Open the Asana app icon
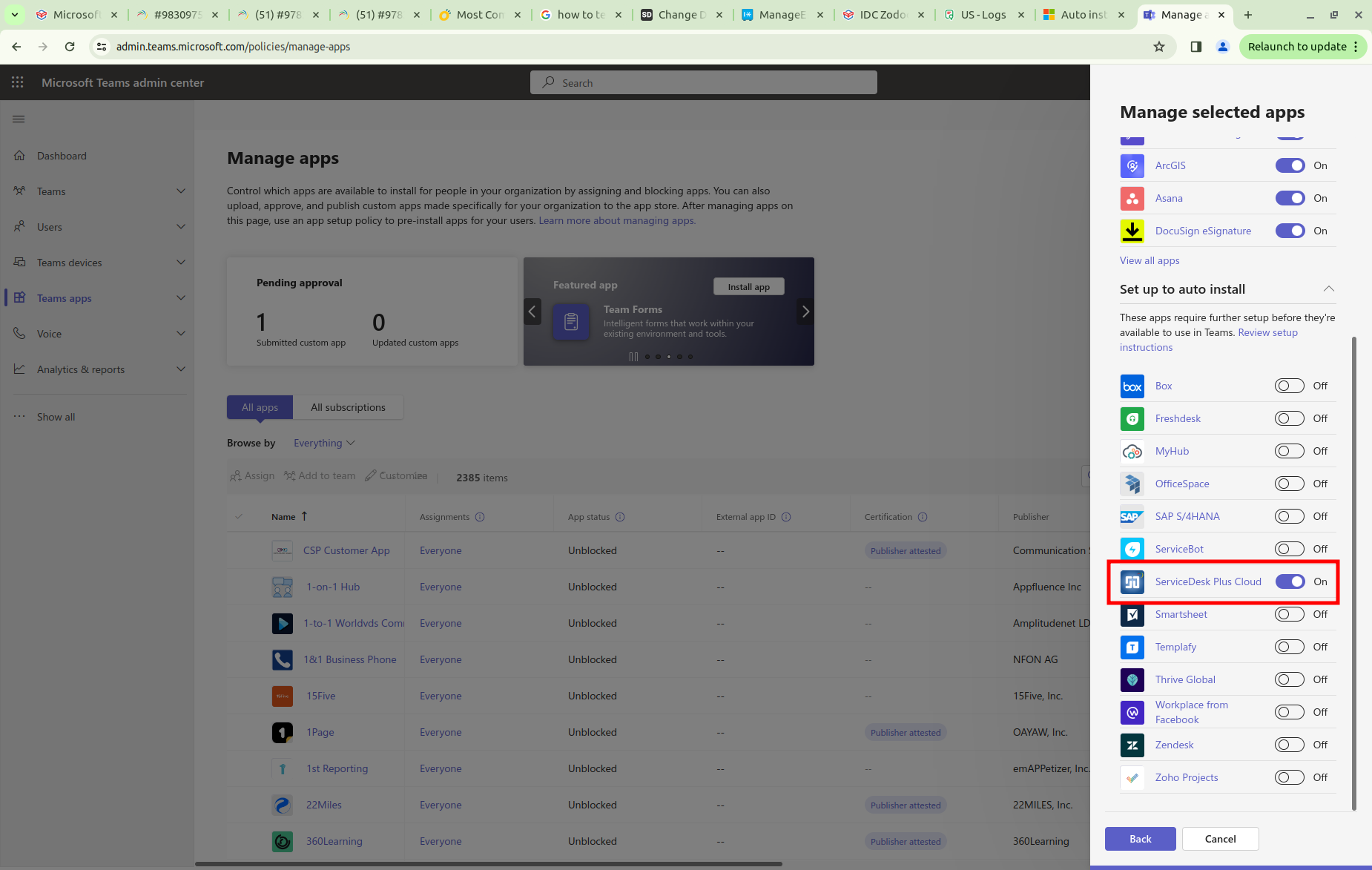The height and width of the screenshot is (870, 1372). click(1132, 198)
